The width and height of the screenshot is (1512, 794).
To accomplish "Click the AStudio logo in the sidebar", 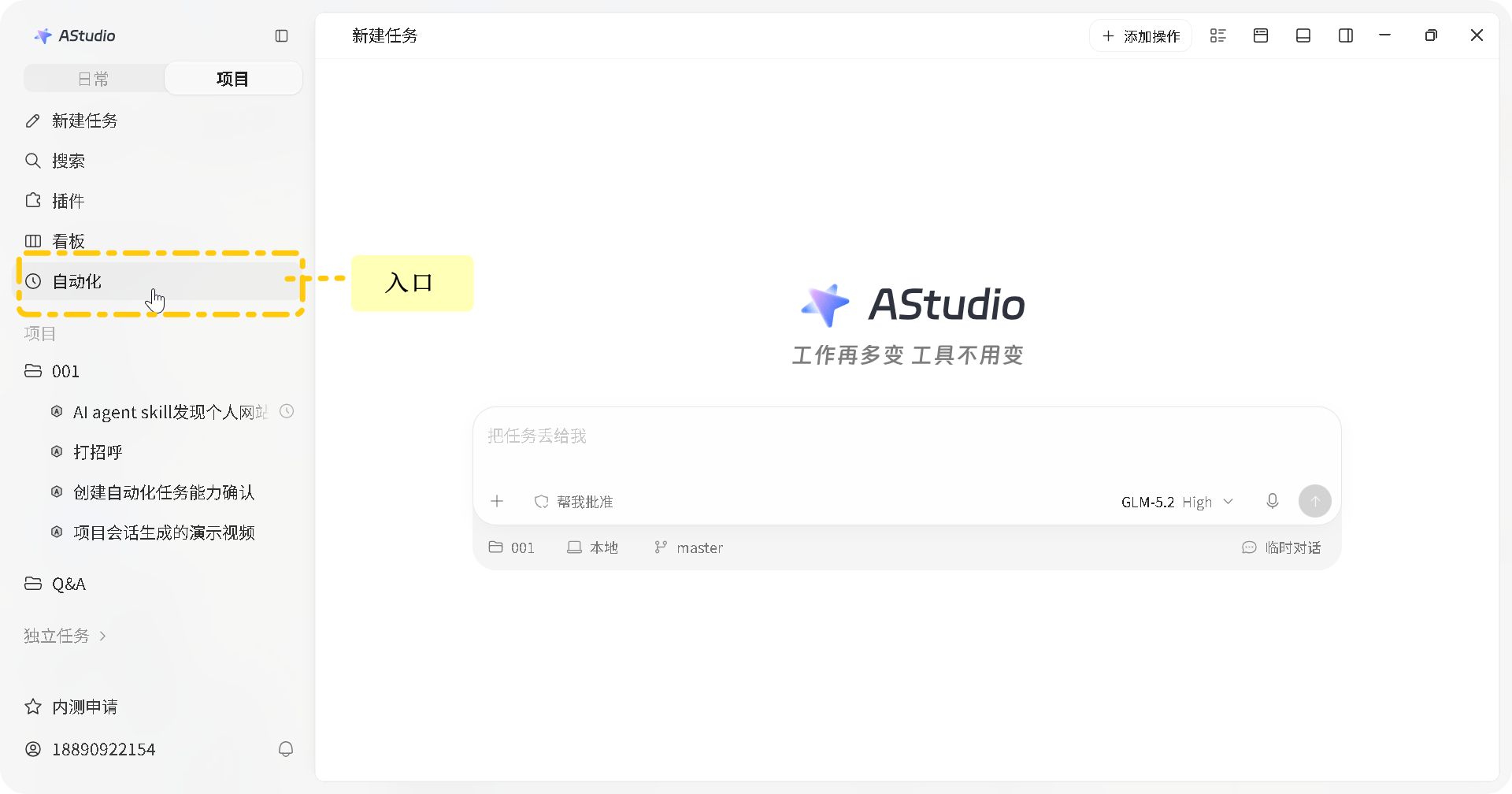I will [75, 35].
